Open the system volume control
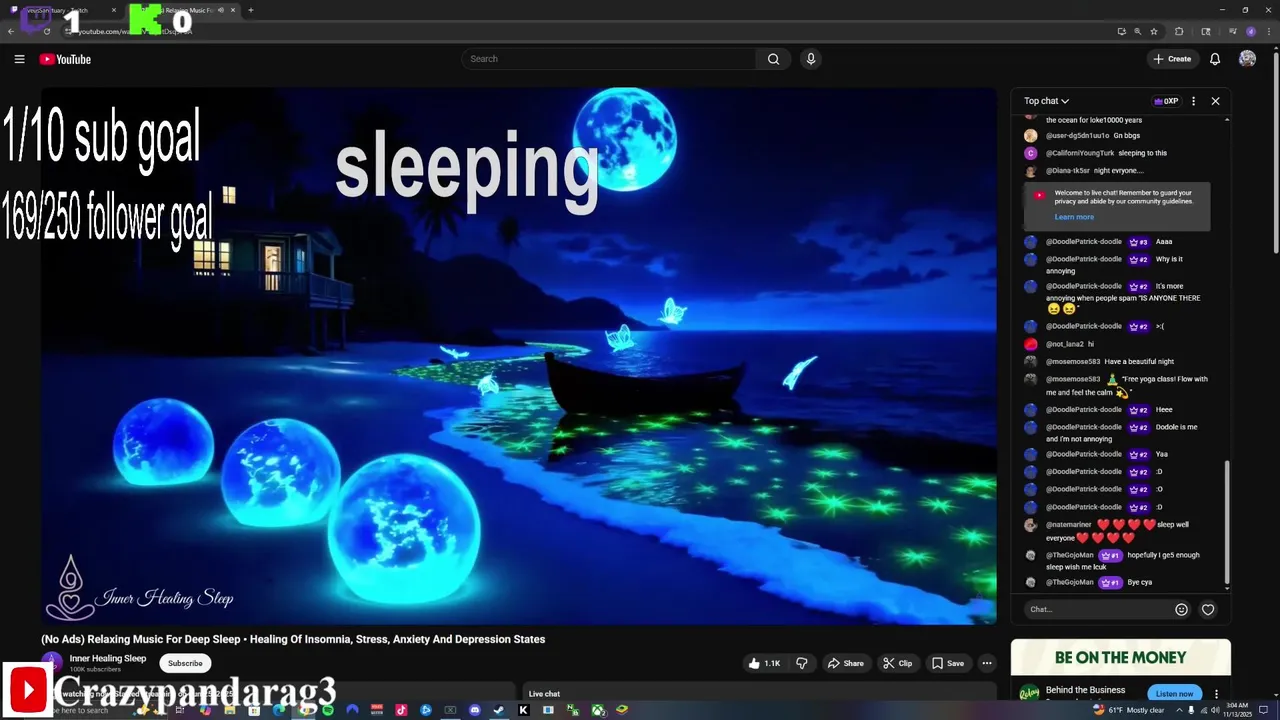The width and height of the screenshot is (1280, 720). 1215,710
